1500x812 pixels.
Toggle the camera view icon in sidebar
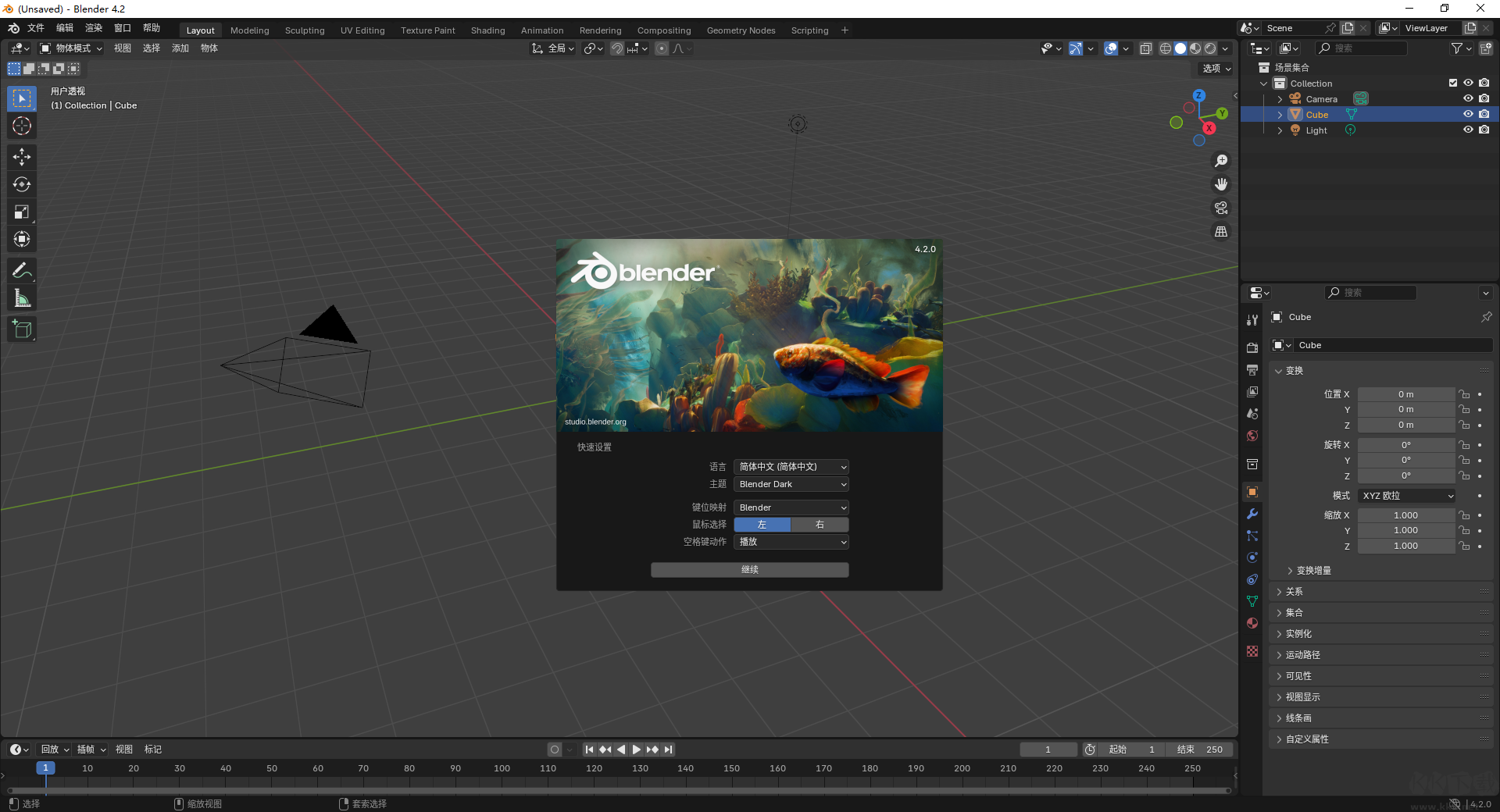(x=1220, y=208)
